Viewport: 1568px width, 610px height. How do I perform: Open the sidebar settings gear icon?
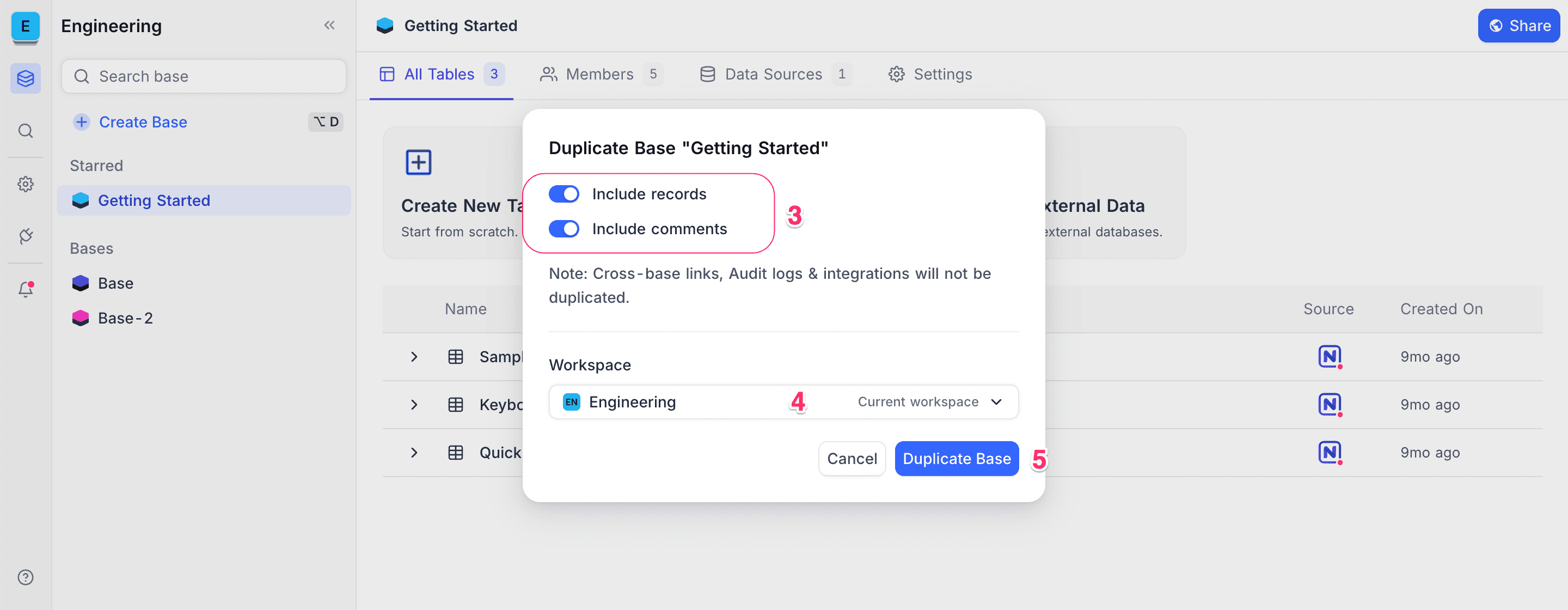pos(26,184)
